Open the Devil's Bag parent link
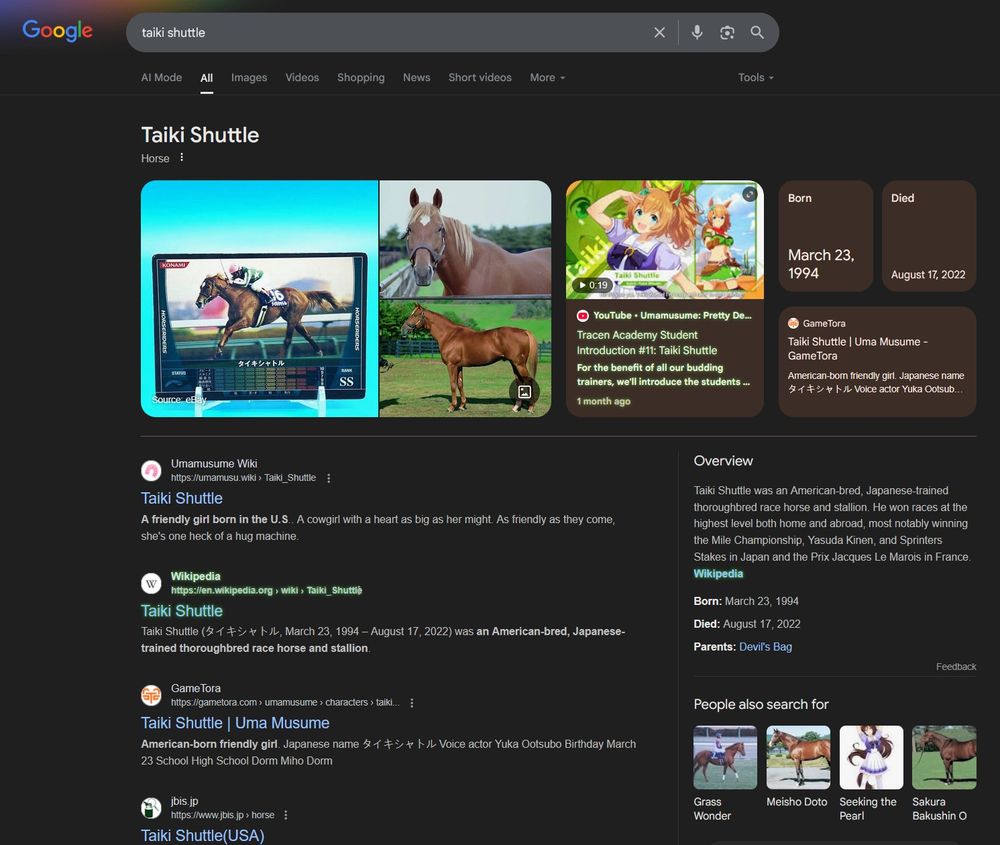 pos(765,647)
